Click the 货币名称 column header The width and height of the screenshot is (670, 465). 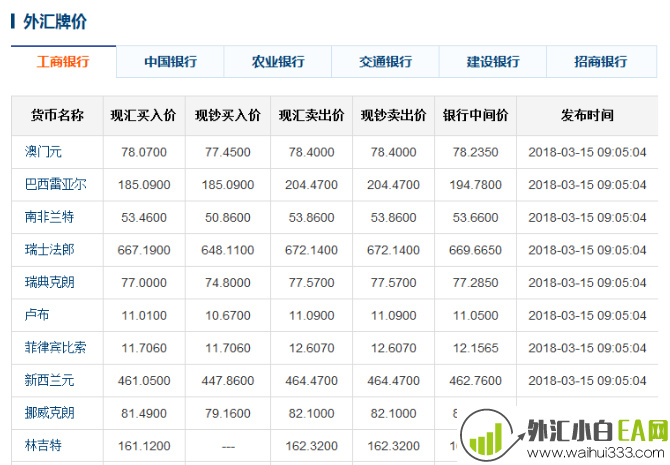click(x=57, y=115)
